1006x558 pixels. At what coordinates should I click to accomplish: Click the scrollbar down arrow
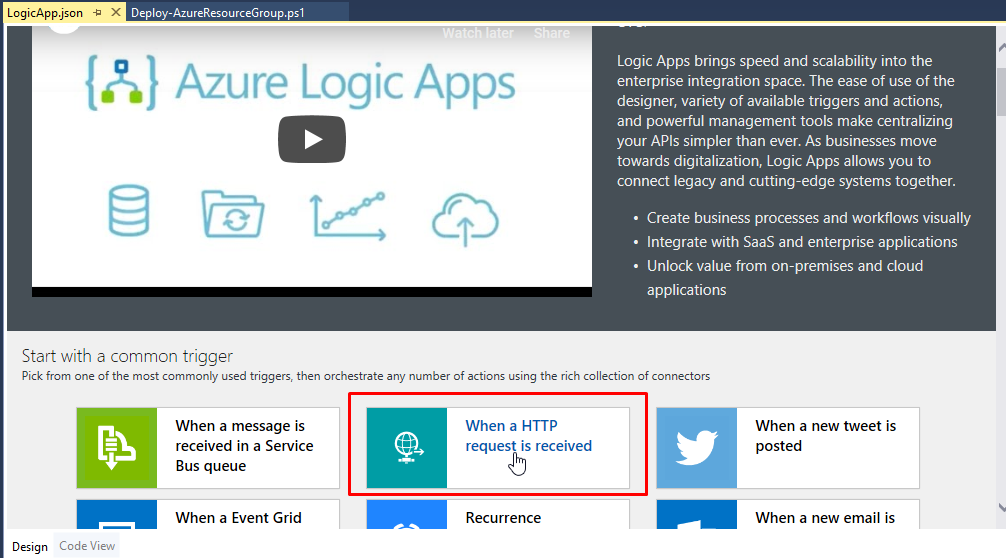[x=1002, y=507]
